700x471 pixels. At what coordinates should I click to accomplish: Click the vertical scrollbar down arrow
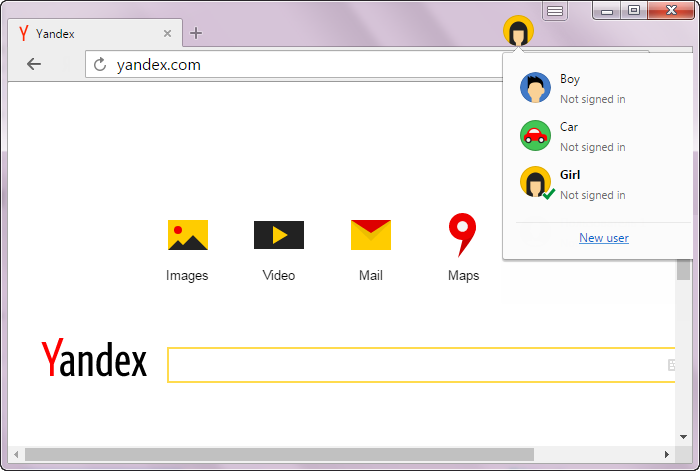[683, 437]
